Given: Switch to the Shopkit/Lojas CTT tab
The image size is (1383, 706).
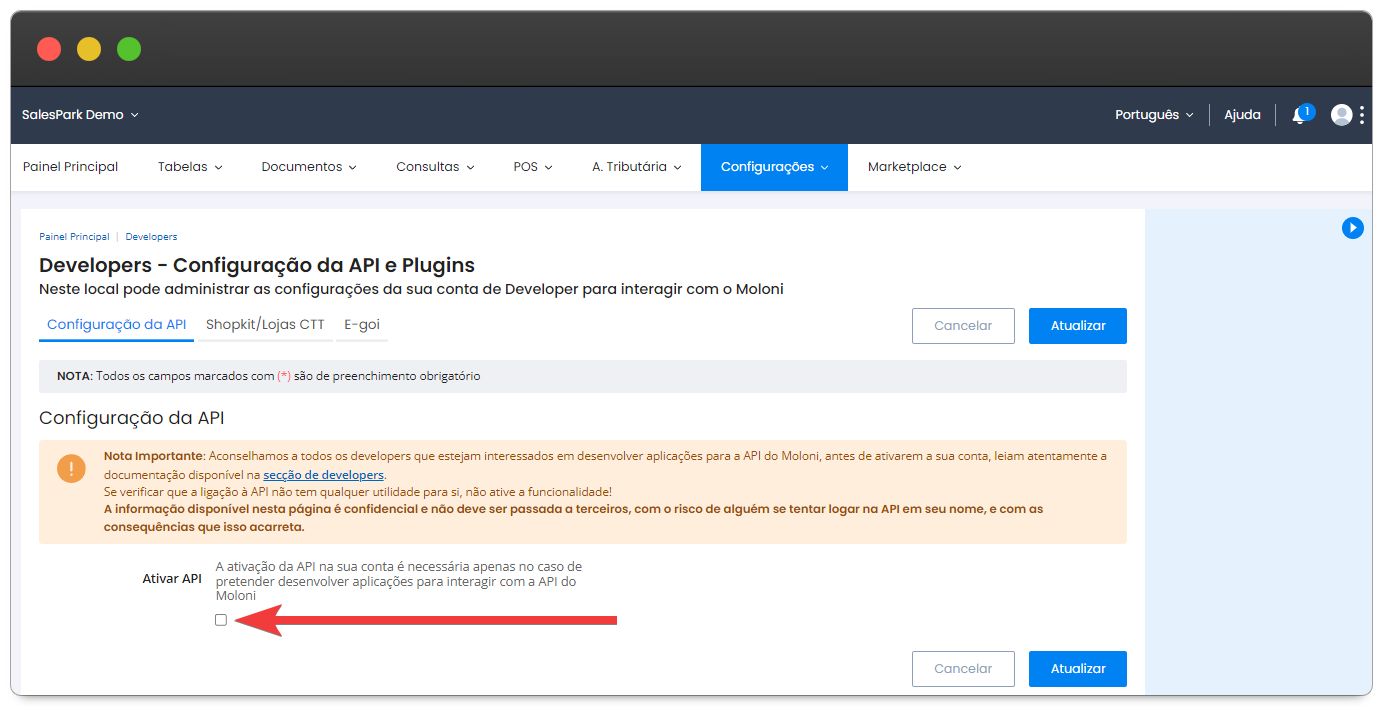Looking at the screenshot, I should (265, 325).
